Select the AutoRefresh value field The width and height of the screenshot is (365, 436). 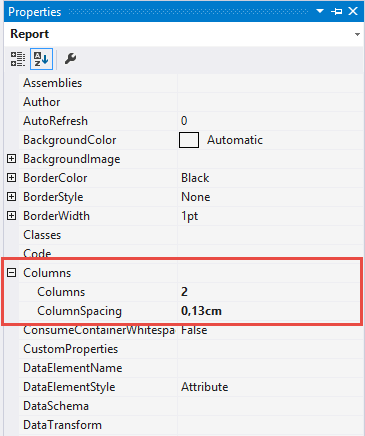(x=270, y=121)
